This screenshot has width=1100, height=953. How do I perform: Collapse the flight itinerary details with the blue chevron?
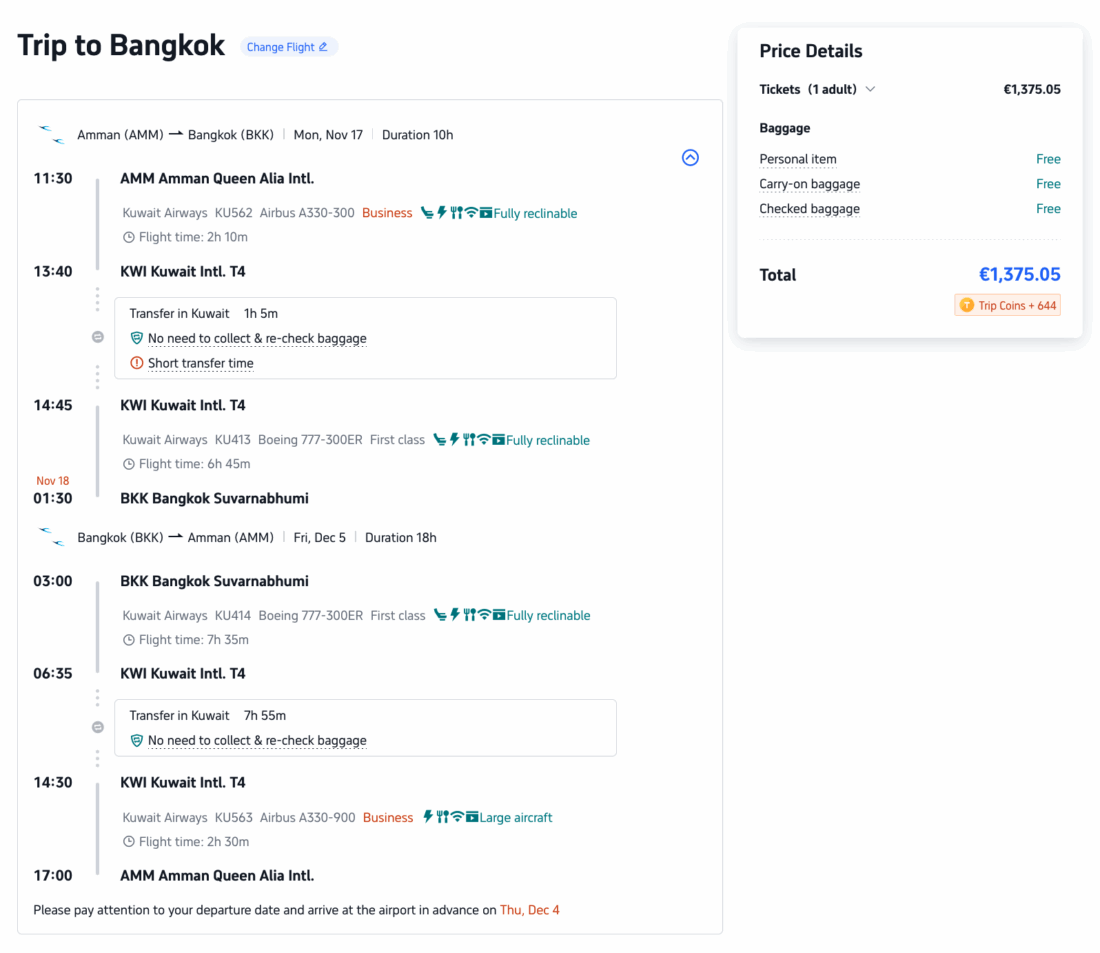click(x=690, y=157)
